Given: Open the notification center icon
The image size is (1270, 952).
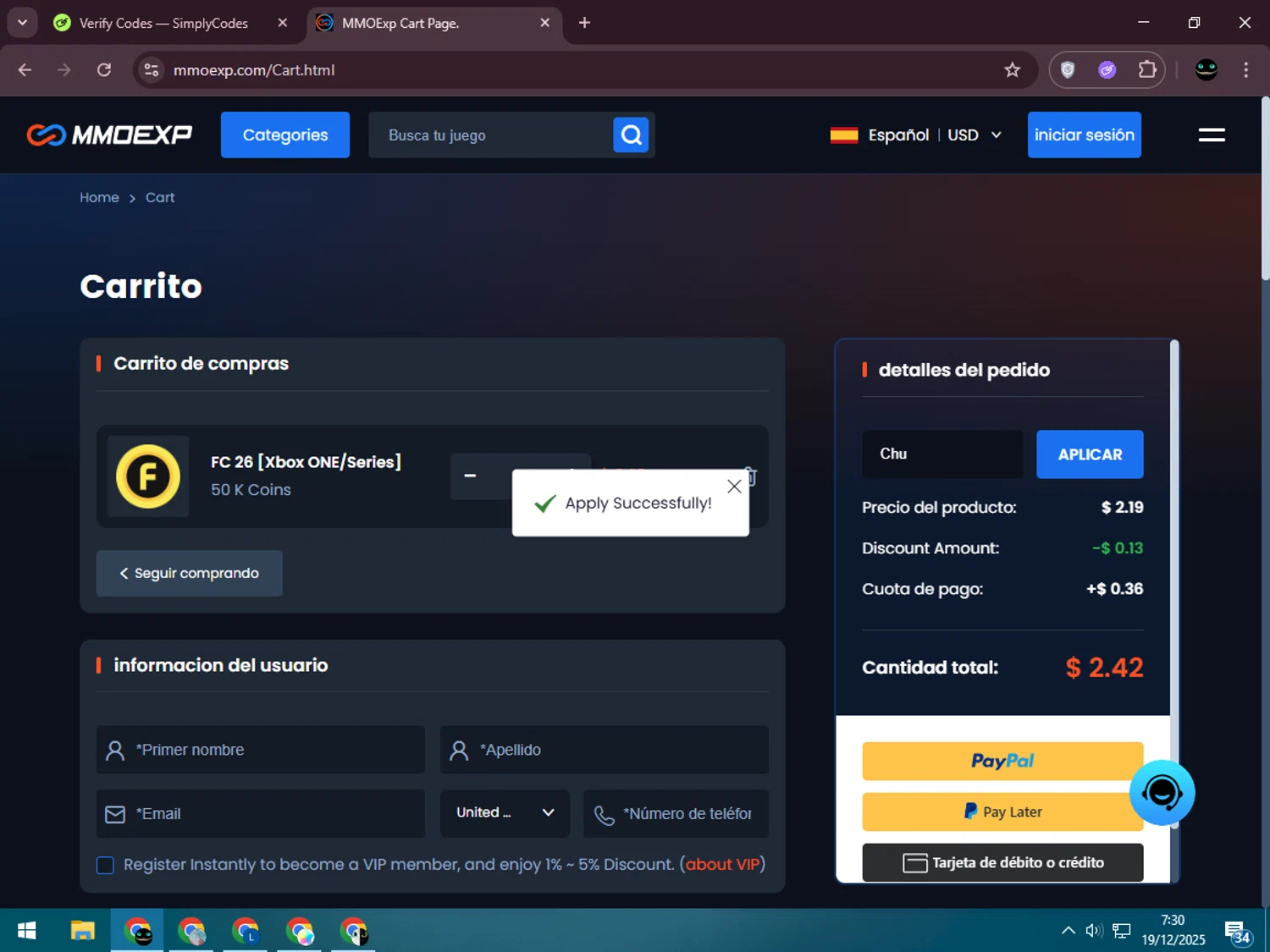Looking at the screenshot, I should pos(1237,932).
